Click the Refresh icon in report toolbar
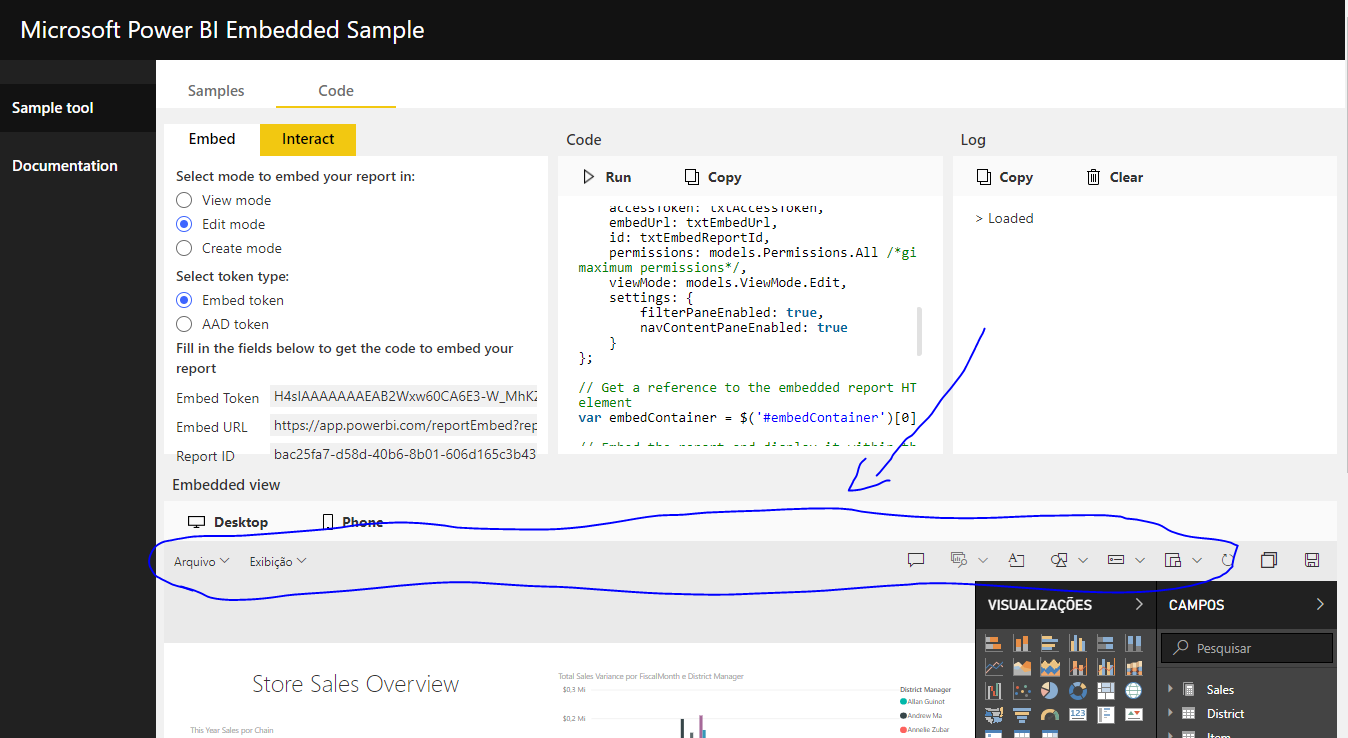 pos(1227,560)
